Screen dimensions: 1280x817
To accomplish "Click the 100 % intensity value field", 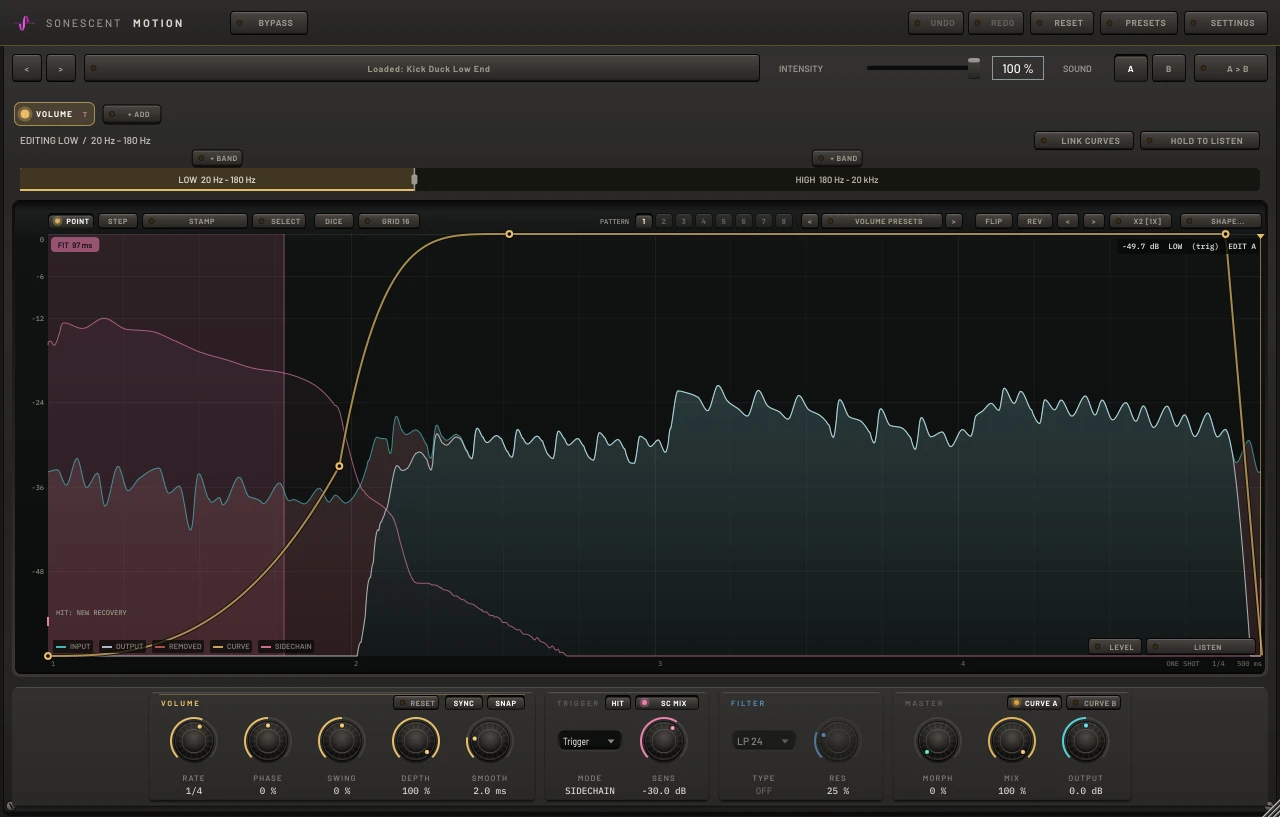I will tap(1018, 68).
